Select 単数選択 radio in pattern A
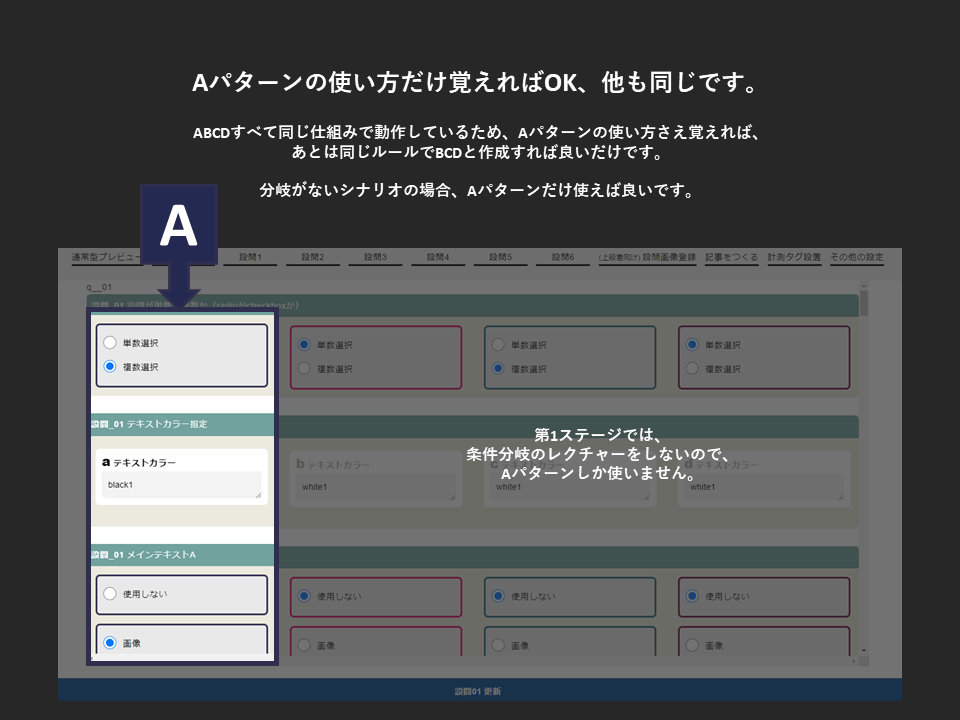Image resolution: width=960 pixels, height=720 pixels. (110, 343)
